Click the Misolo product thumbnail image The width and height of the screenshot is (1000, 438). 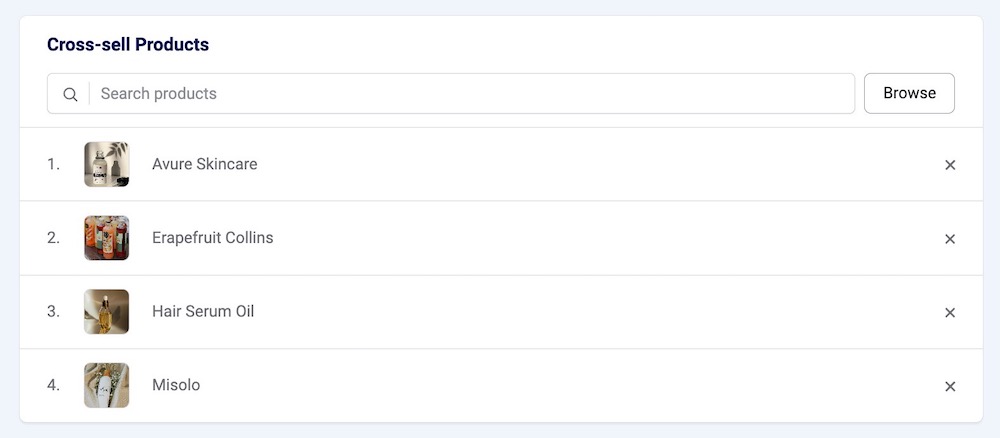(106, 385)
